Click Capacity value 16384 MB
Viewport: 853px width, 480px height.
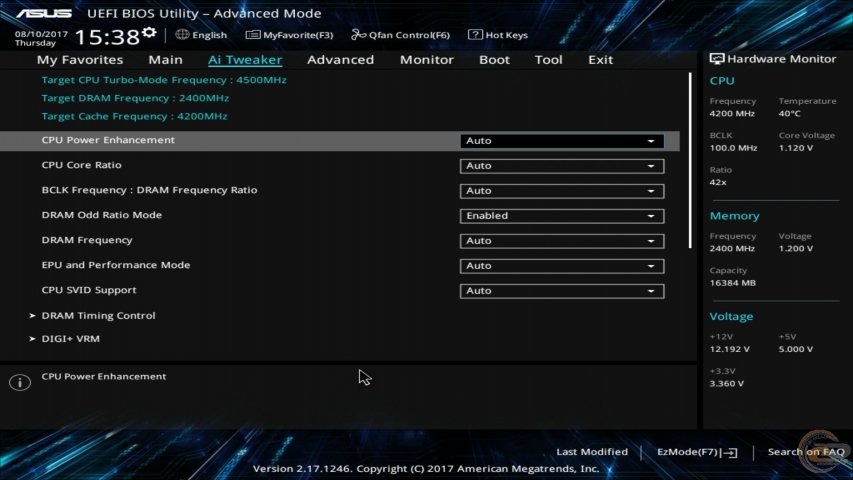(x=732, y=283)
